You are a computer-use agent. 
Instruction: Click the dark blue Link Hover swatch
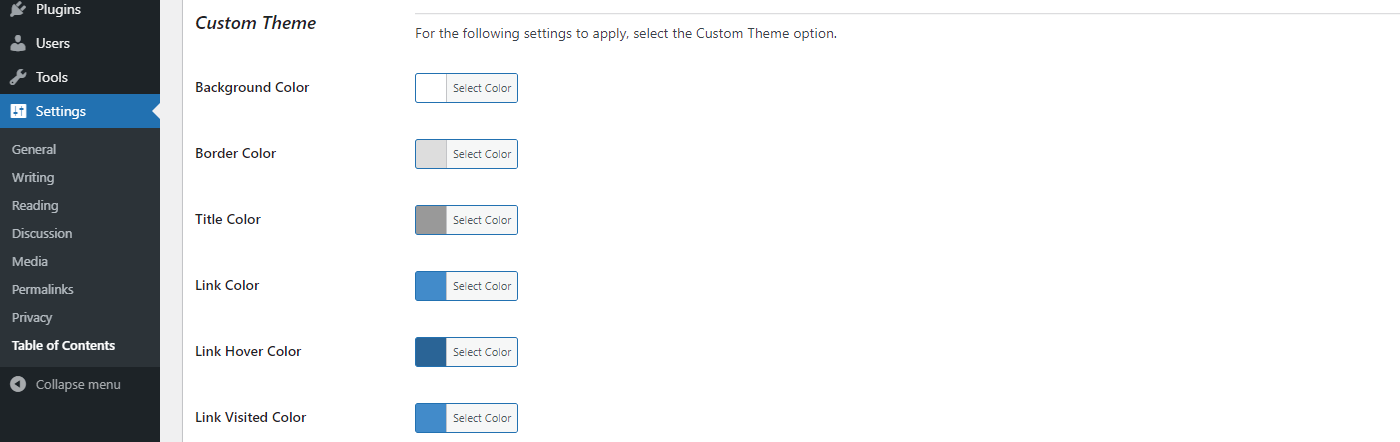431,352
